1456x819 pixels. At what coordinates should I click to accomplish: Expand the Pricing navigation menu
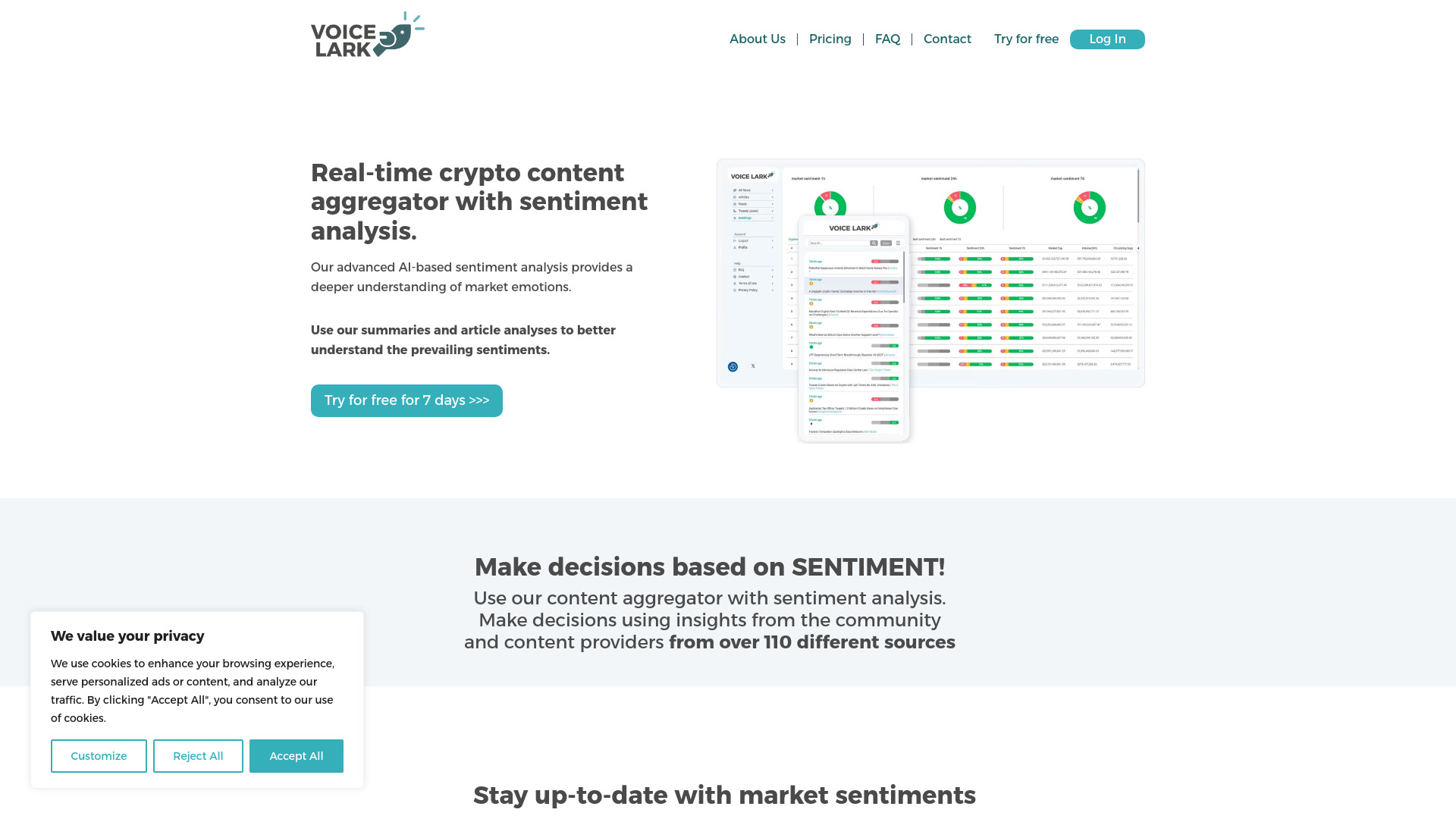pos(831,39)
